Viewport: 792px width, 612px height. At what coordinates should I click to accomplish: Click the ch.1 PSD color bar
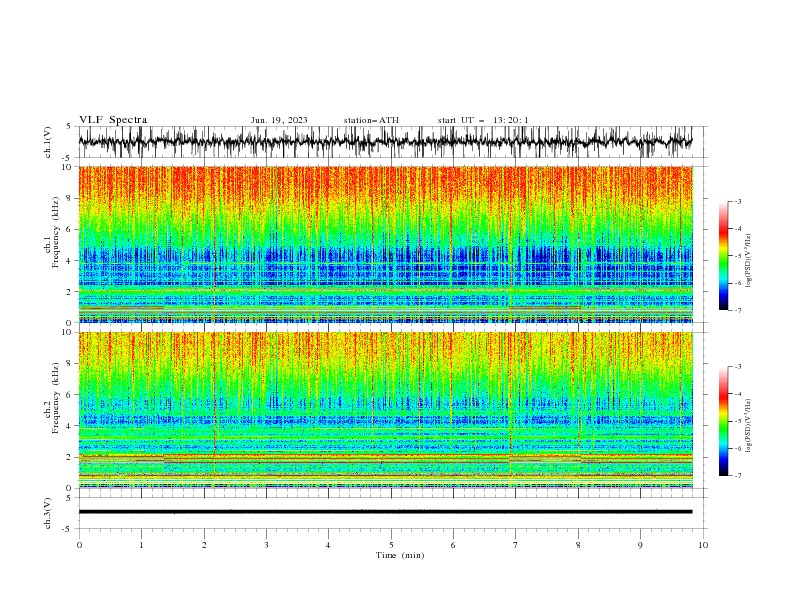724,256
